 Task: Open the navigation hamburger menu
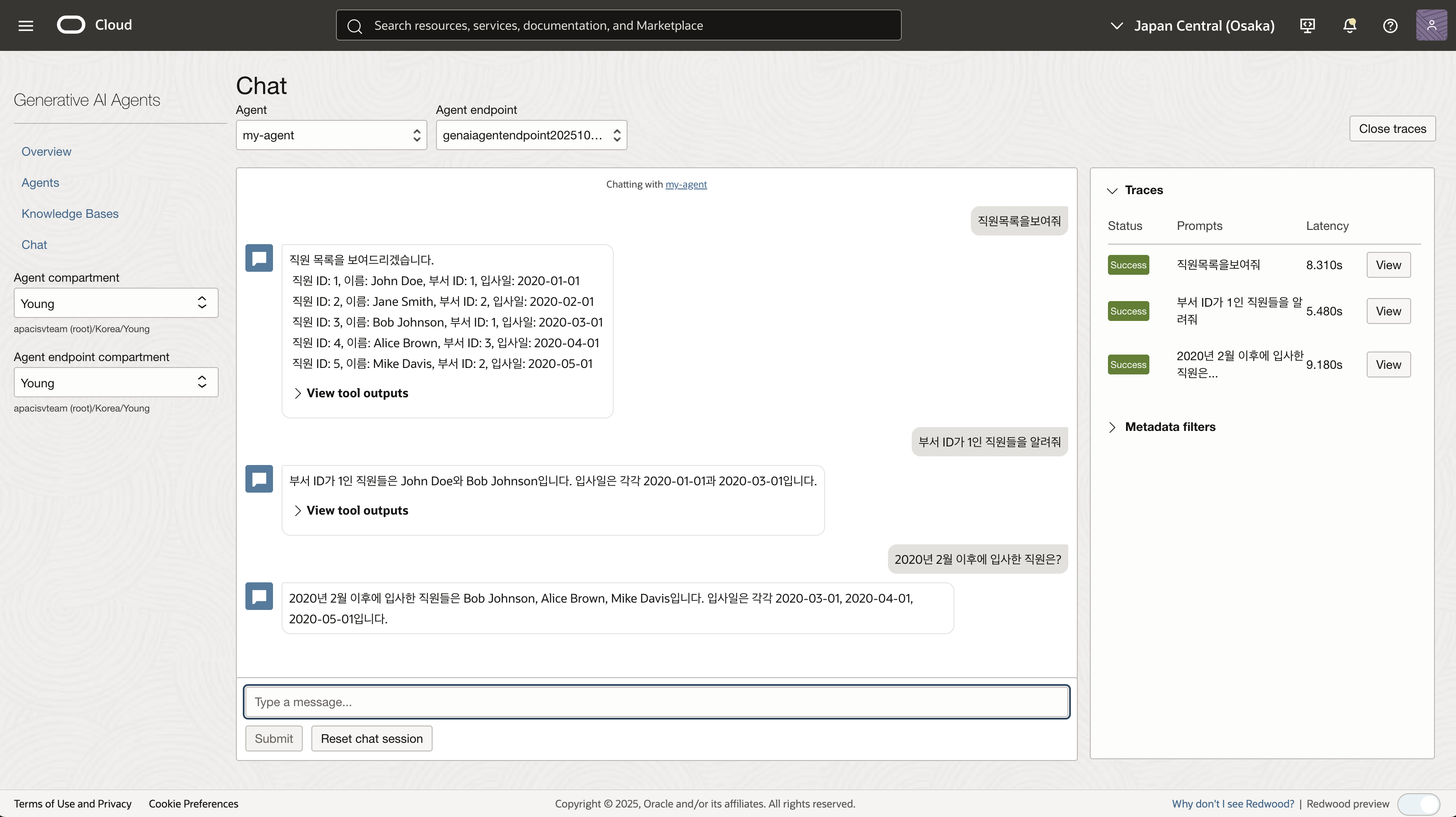25,25
